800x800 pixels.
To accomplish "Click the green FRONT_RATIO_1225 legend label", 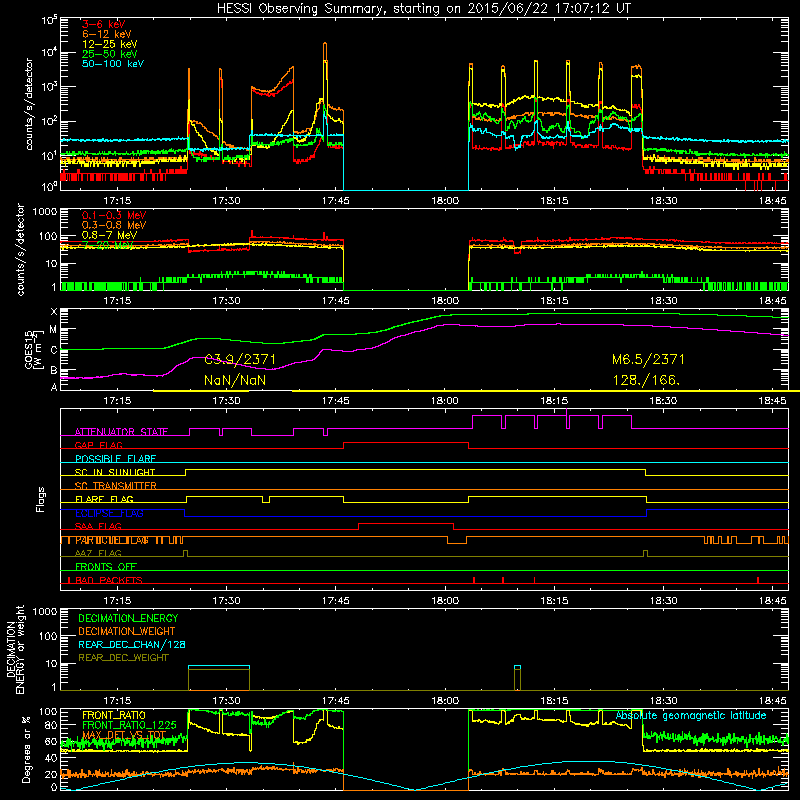I will coord(129,725).
